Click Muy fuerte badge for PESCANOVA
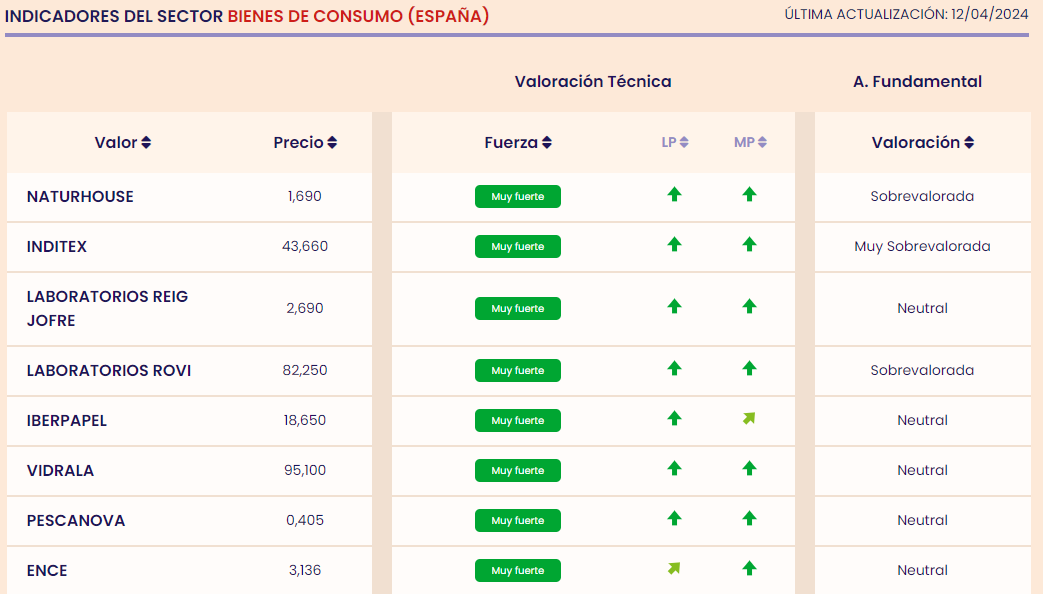 pos(518,521)
